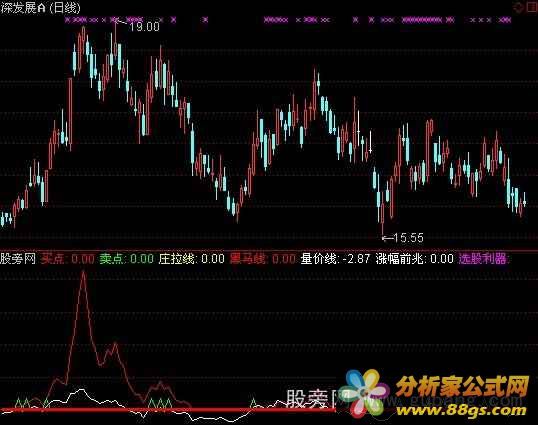Viewport: 538px width, 425px height.
Task: Click the 买点 indicator value label
Action: tap(68, 259)
